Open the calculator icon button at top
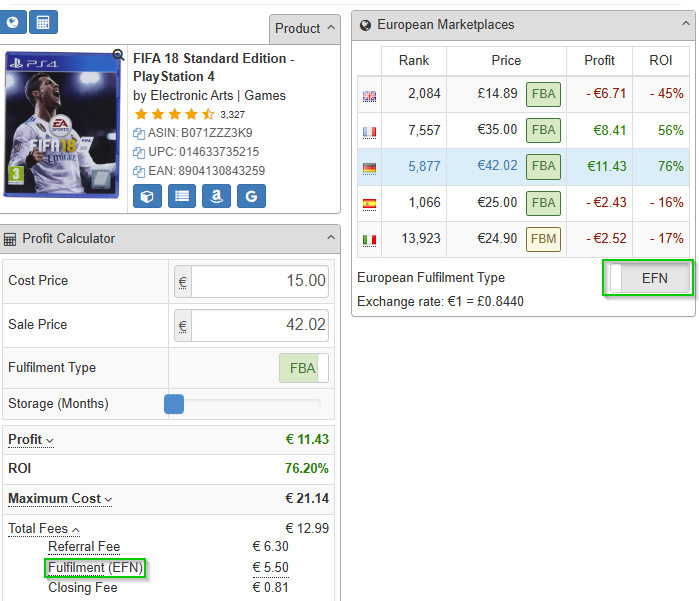 pos(43,22)
